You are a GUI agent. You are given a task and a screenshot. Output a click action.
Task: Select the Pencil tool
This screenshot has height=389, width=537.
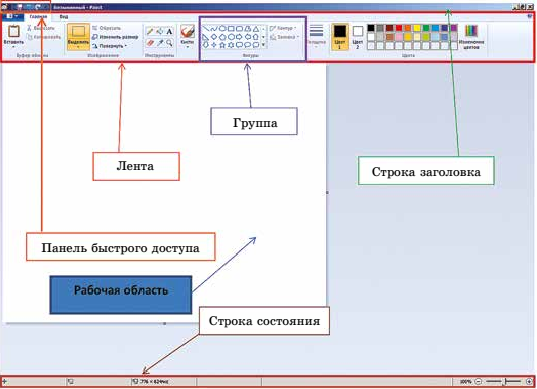point(150,32)
